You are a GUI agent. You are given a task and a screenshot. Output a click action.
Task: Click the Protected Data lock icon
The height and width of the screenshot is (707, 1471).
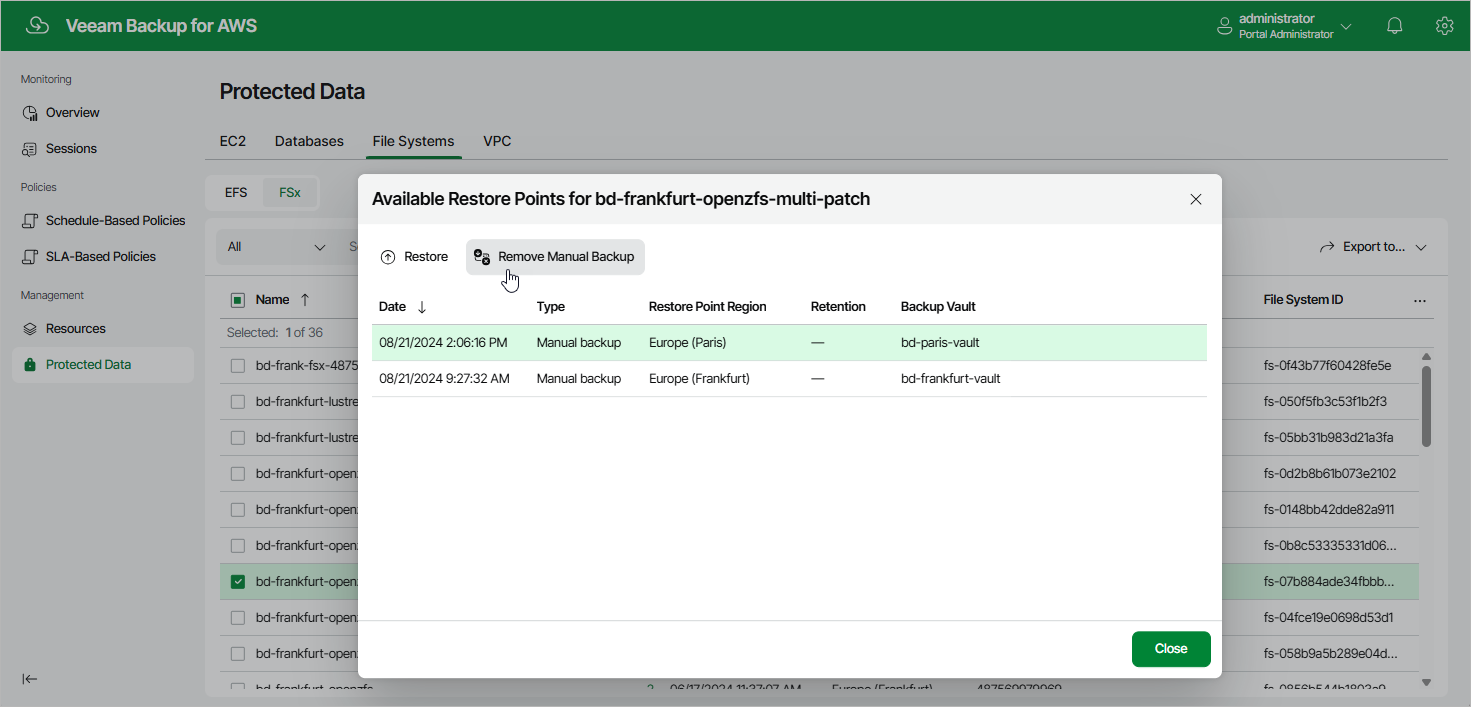[x=30, y=365]
